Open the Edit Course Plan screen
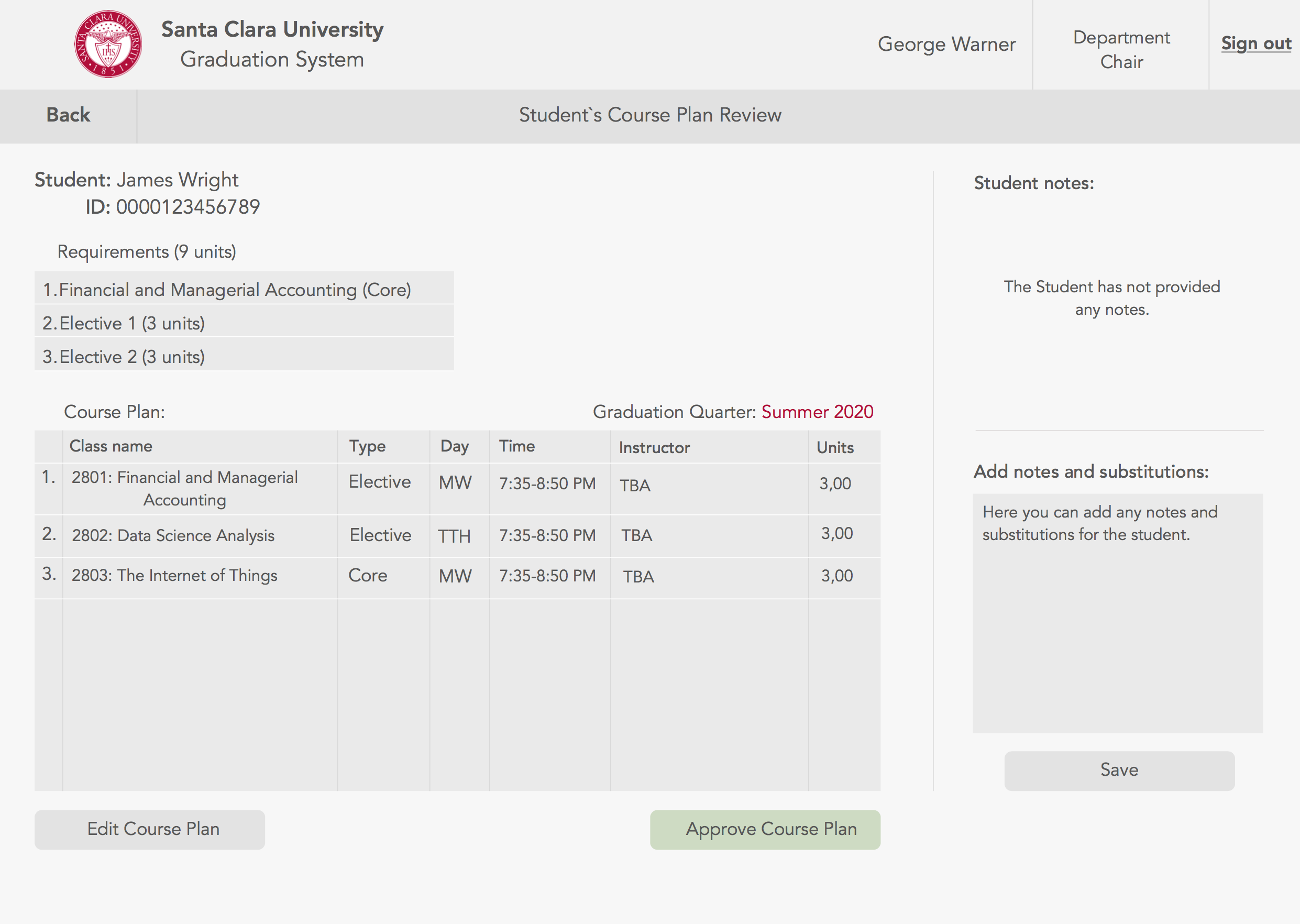 (149, 830)
